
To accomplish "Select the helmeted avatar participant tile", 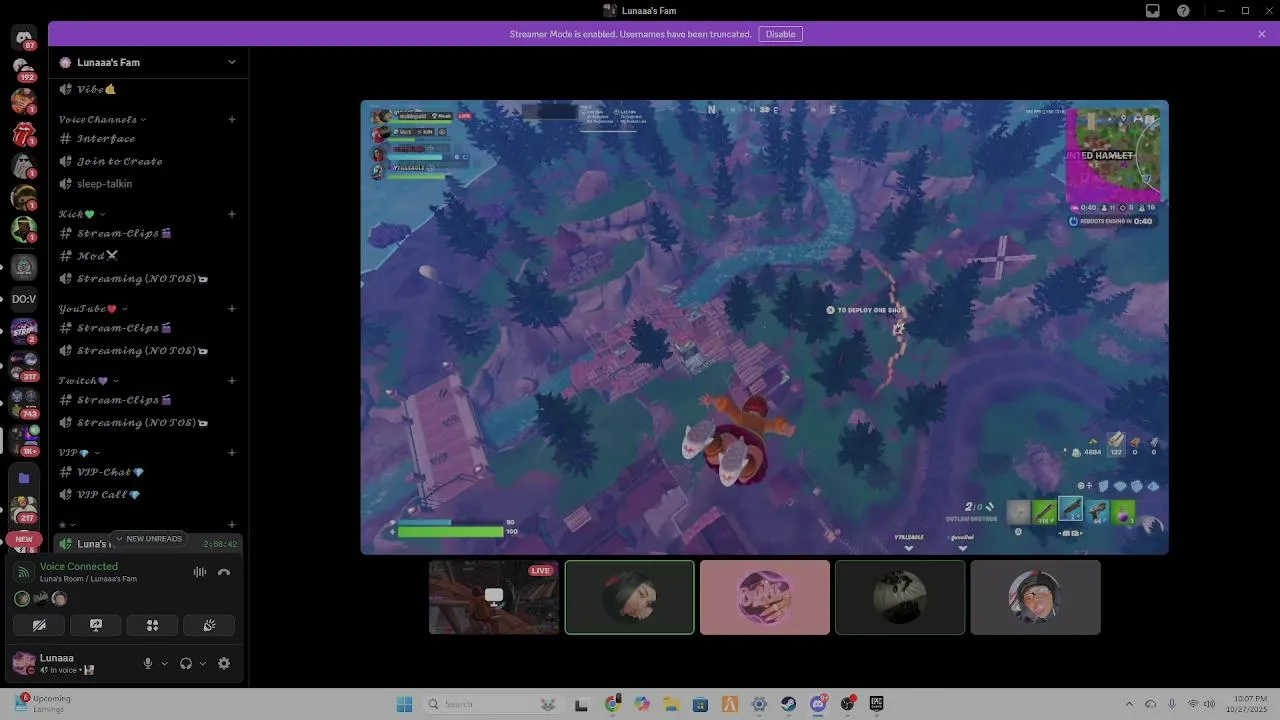I will pyautogui.click(x=1035, y=597).
